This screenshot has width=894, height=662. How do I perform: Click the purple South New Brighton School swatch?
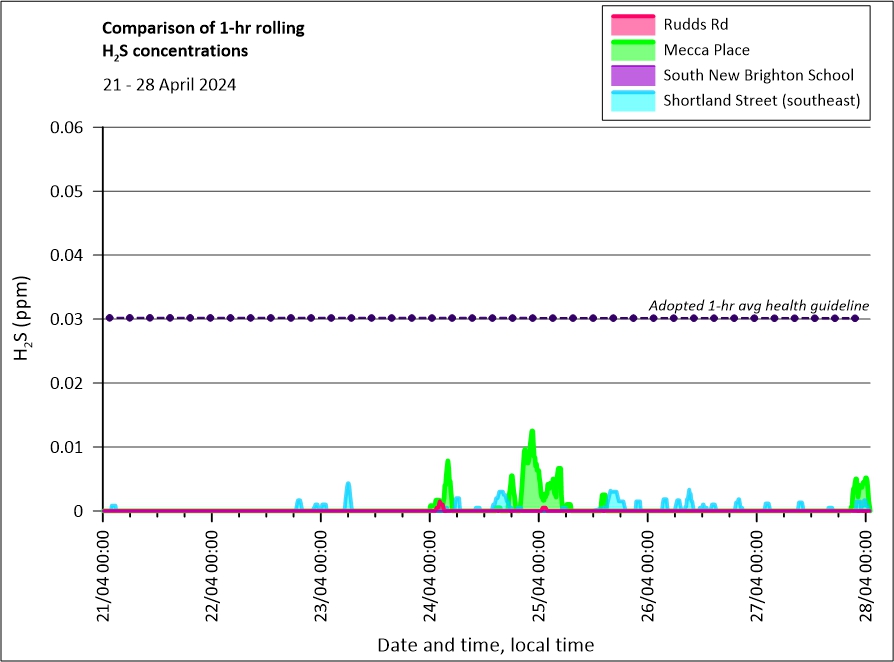pos(630,75)
